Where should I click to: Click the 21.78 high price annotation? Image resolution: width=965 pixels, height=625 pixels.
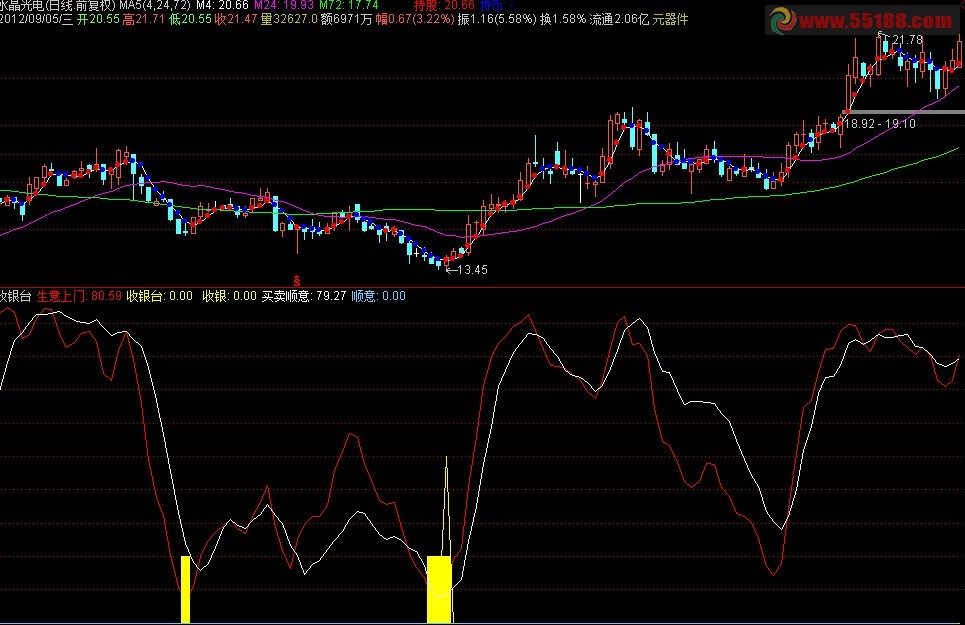(x=907, y=40)
